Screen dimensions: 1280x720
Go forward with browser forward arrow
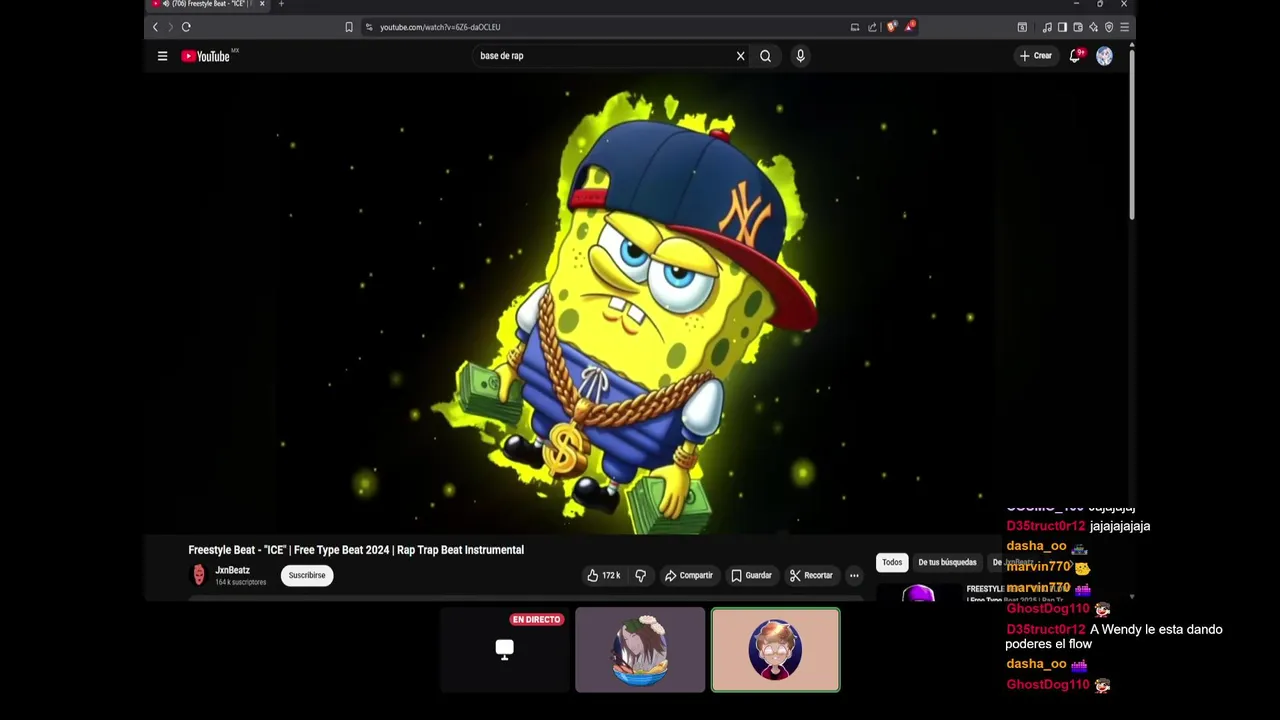(170, 27)
